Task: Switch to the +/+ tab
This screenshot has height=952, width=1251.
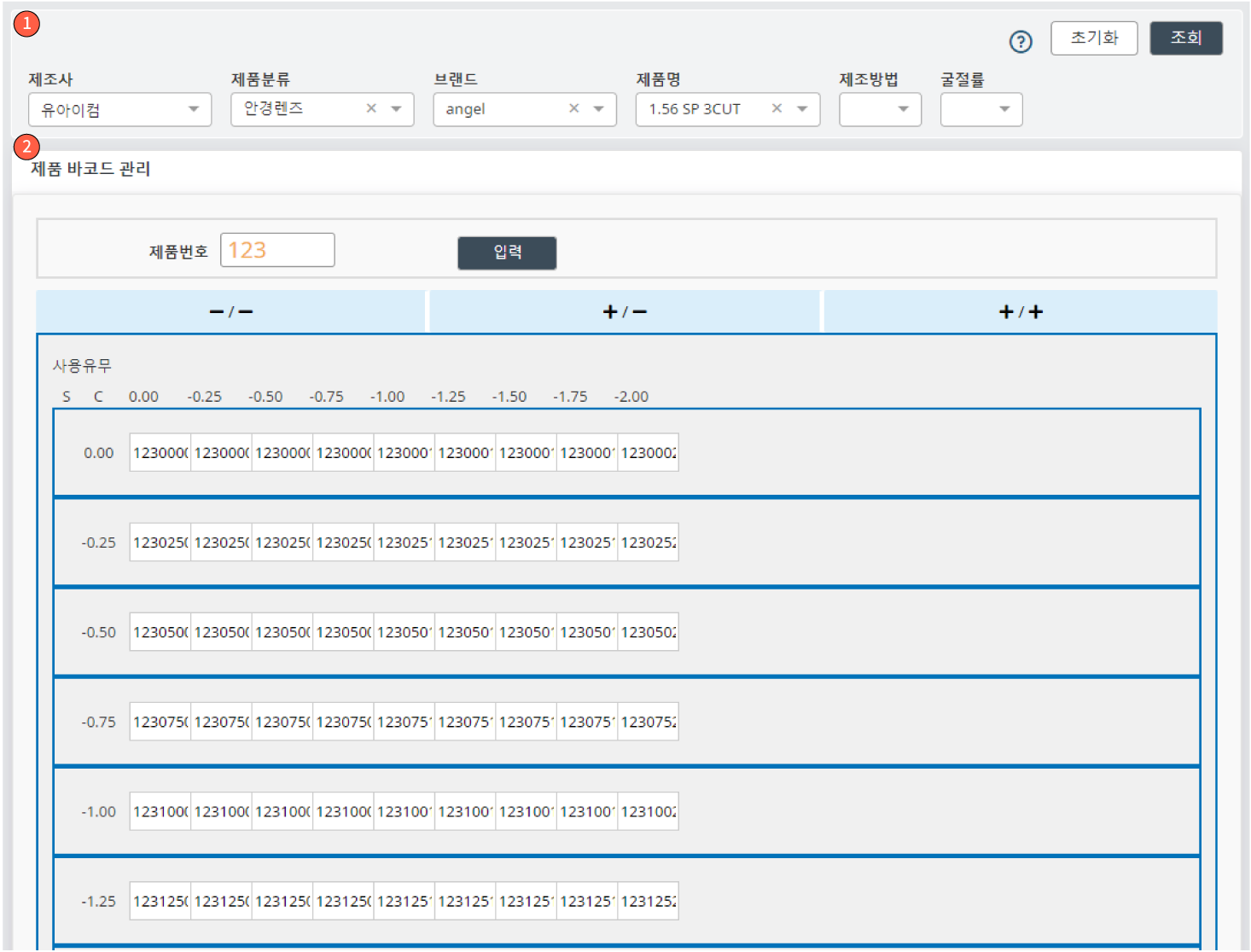Action: 1020,311
